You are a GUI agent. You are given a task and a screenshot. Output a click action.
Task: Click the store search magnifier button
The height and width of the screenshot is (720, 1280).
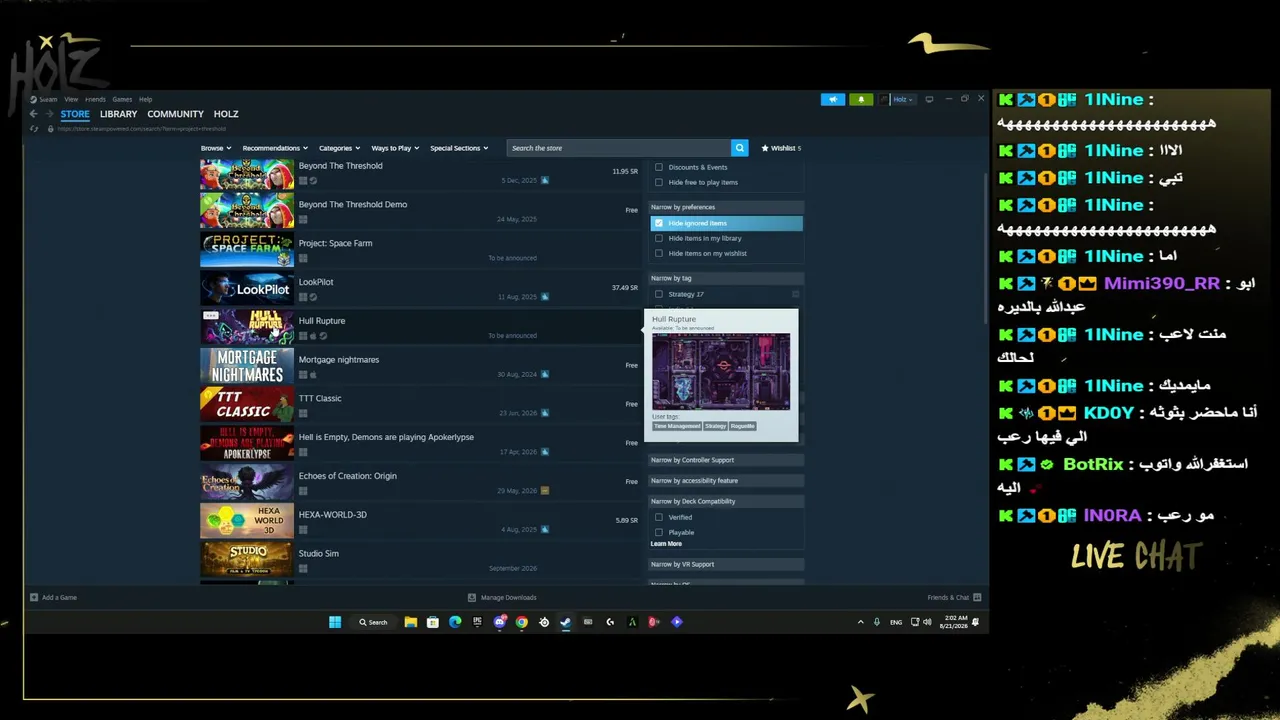click(740, 148)
